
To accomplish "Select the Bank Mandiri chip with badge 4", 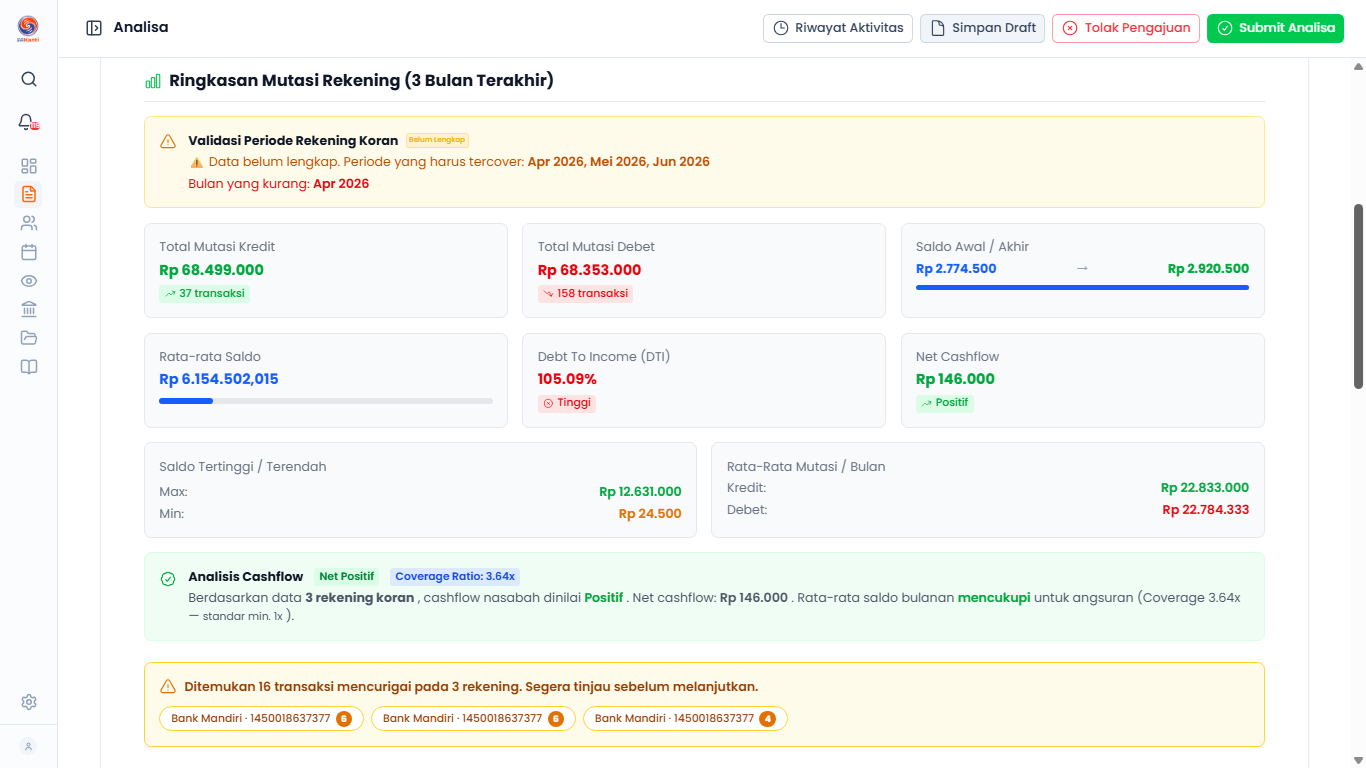I will (x=685, y=718).
